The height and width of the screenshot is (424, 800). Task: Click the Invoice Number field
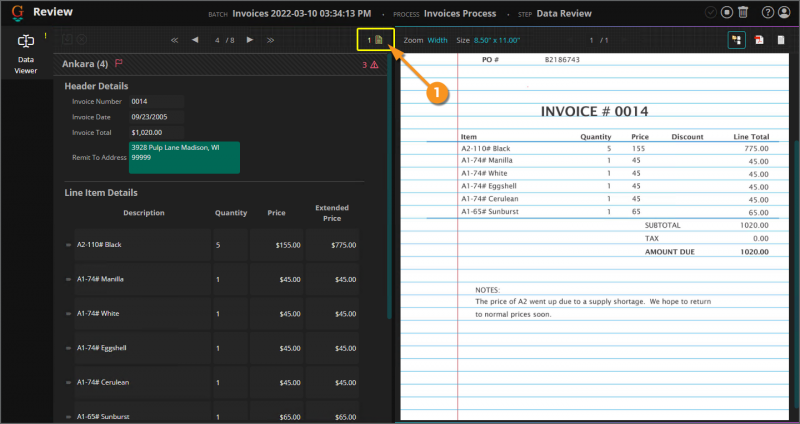pyautogui.click(x=156, y=101)
